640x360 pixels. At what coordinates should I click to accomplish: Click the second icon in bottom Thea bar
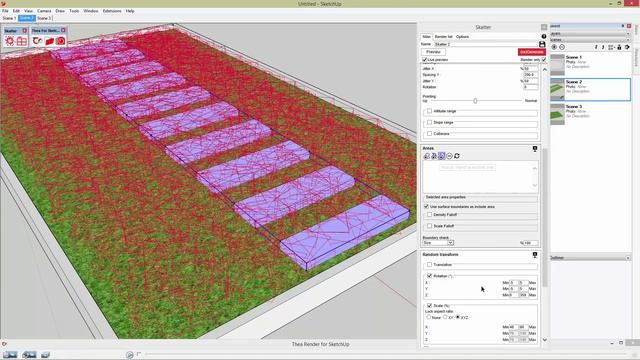pyautogui.click(x=29, y=355)
